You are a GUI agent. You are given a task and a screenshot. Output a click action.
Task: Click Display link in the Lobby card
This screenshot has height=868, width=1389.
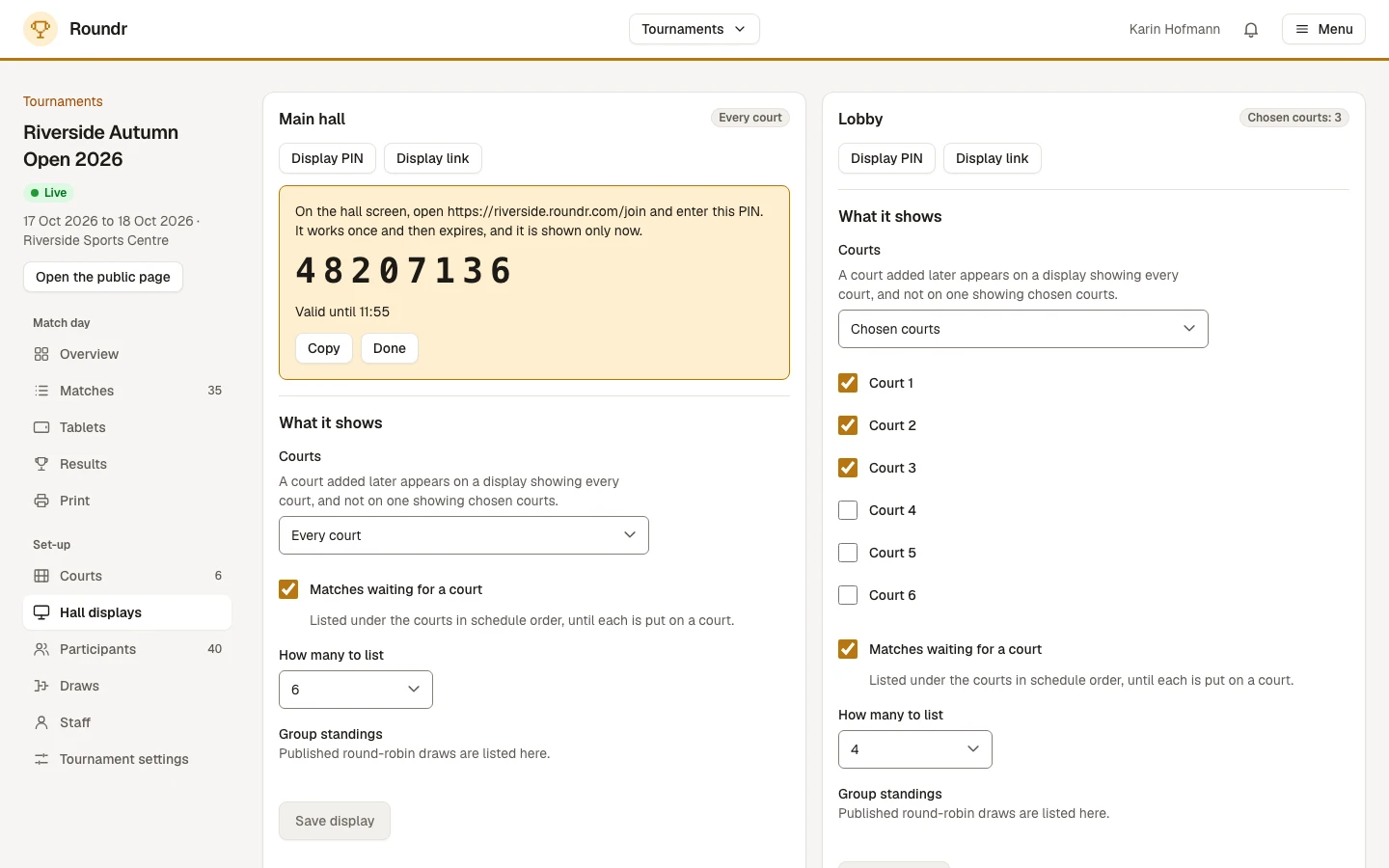tap(993, 158)
